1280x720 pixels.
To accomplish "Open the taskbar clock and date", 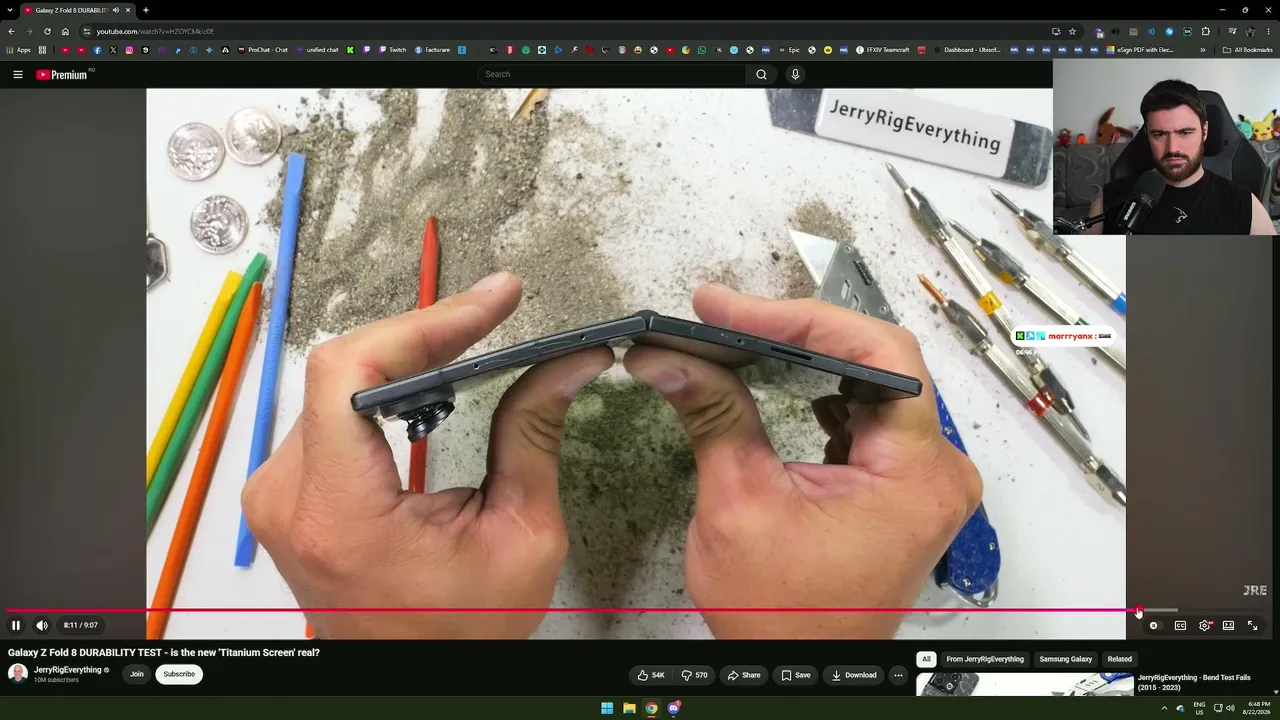I will click(1258, 708).
